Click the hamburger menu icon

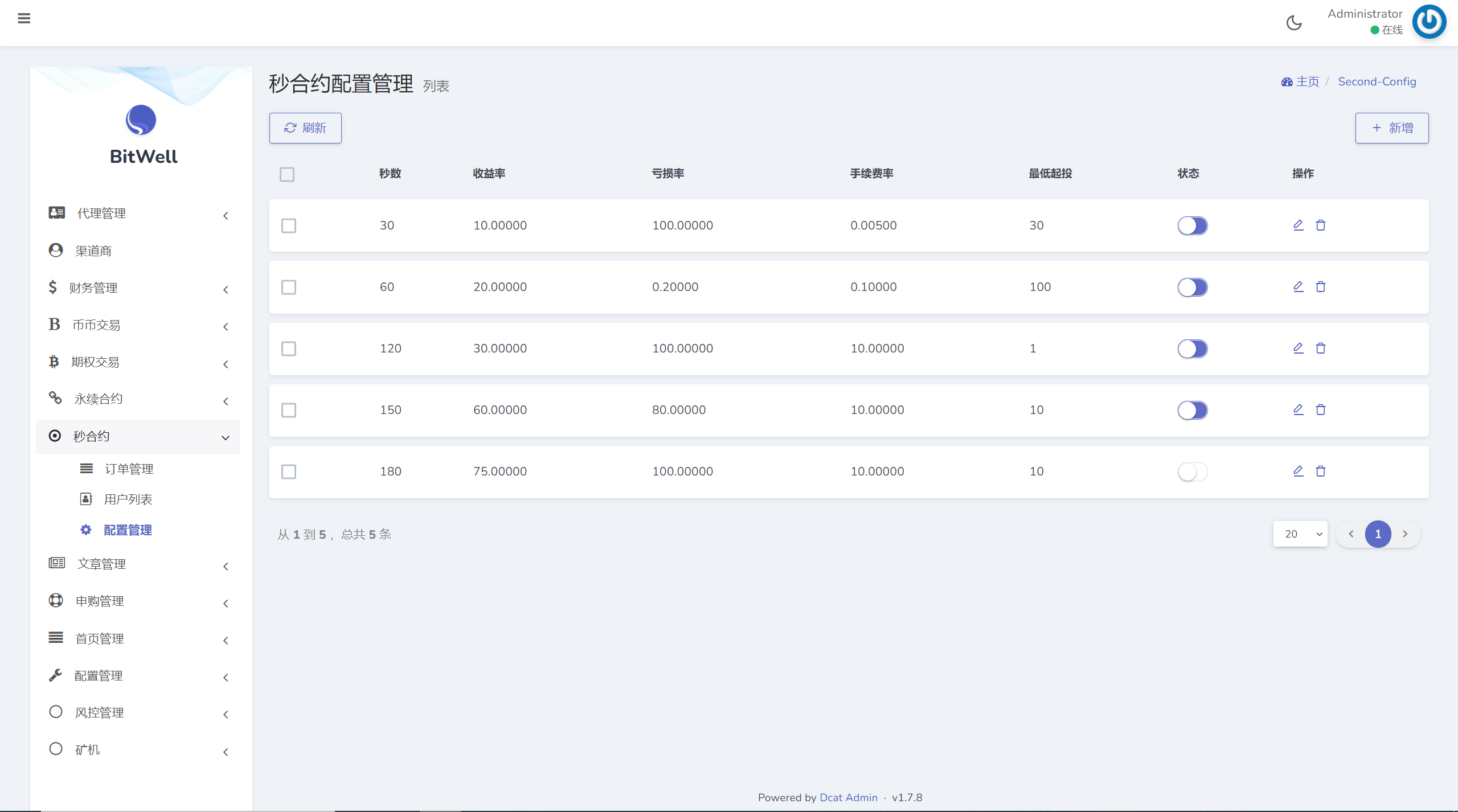click(24, 18)
